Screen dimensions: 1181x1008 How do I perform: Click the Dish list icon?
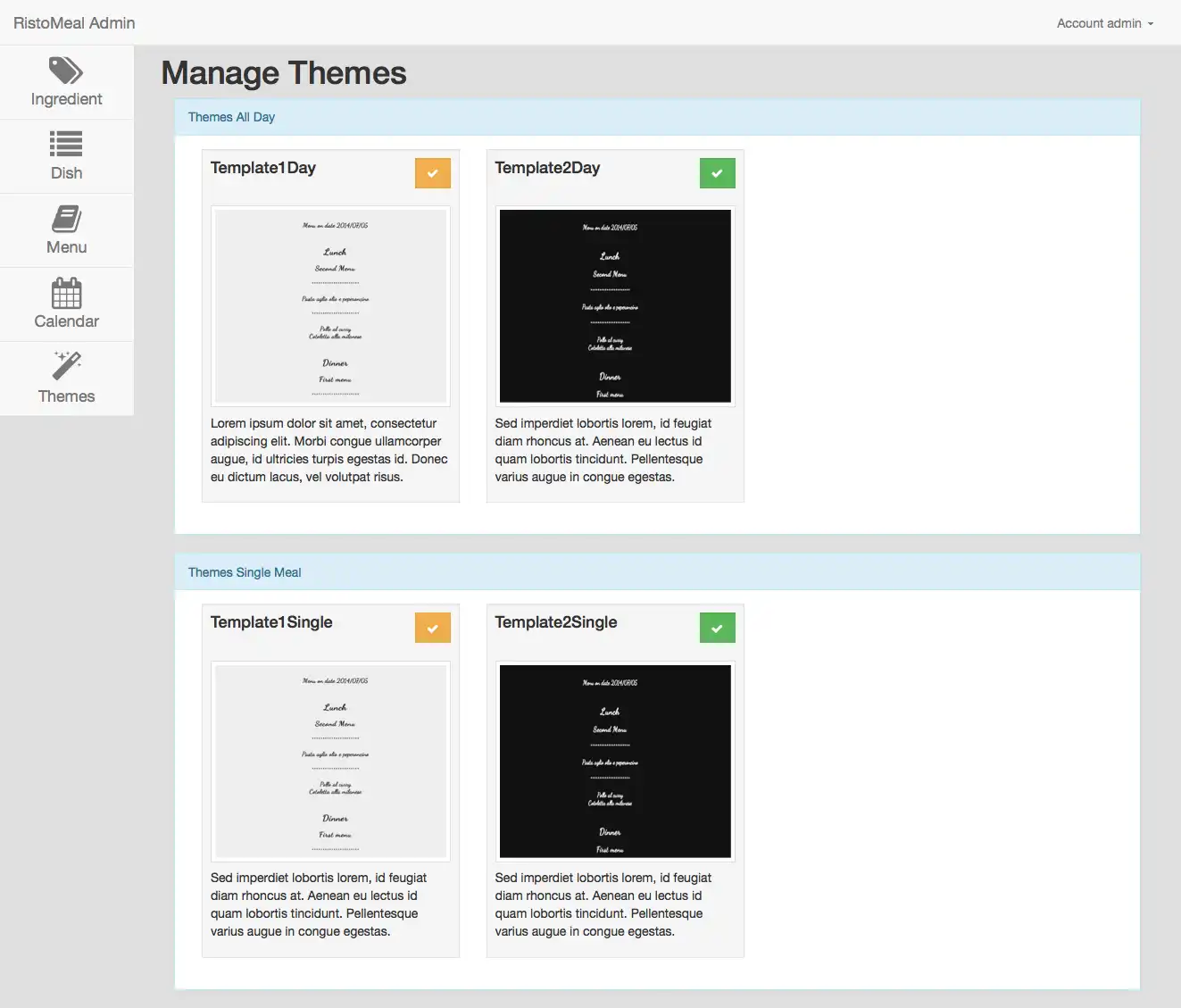point(66,144)
